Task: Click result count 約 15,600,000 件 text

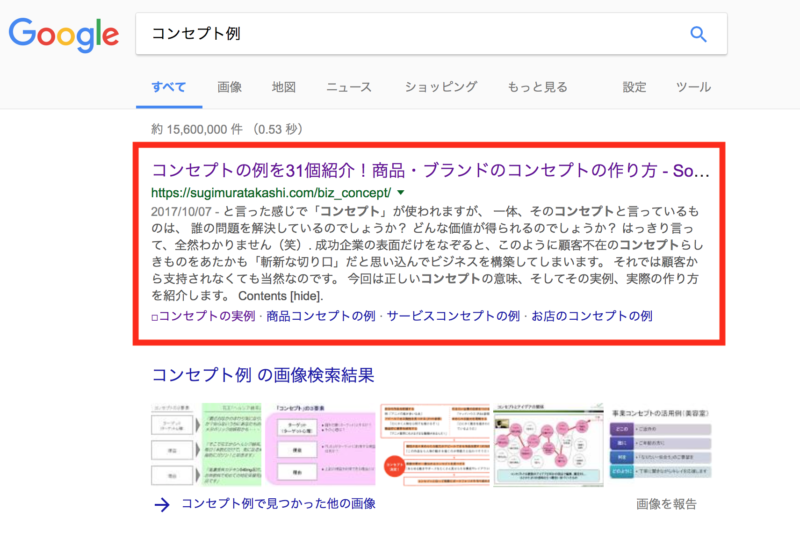Action: (x=197, y=129)
